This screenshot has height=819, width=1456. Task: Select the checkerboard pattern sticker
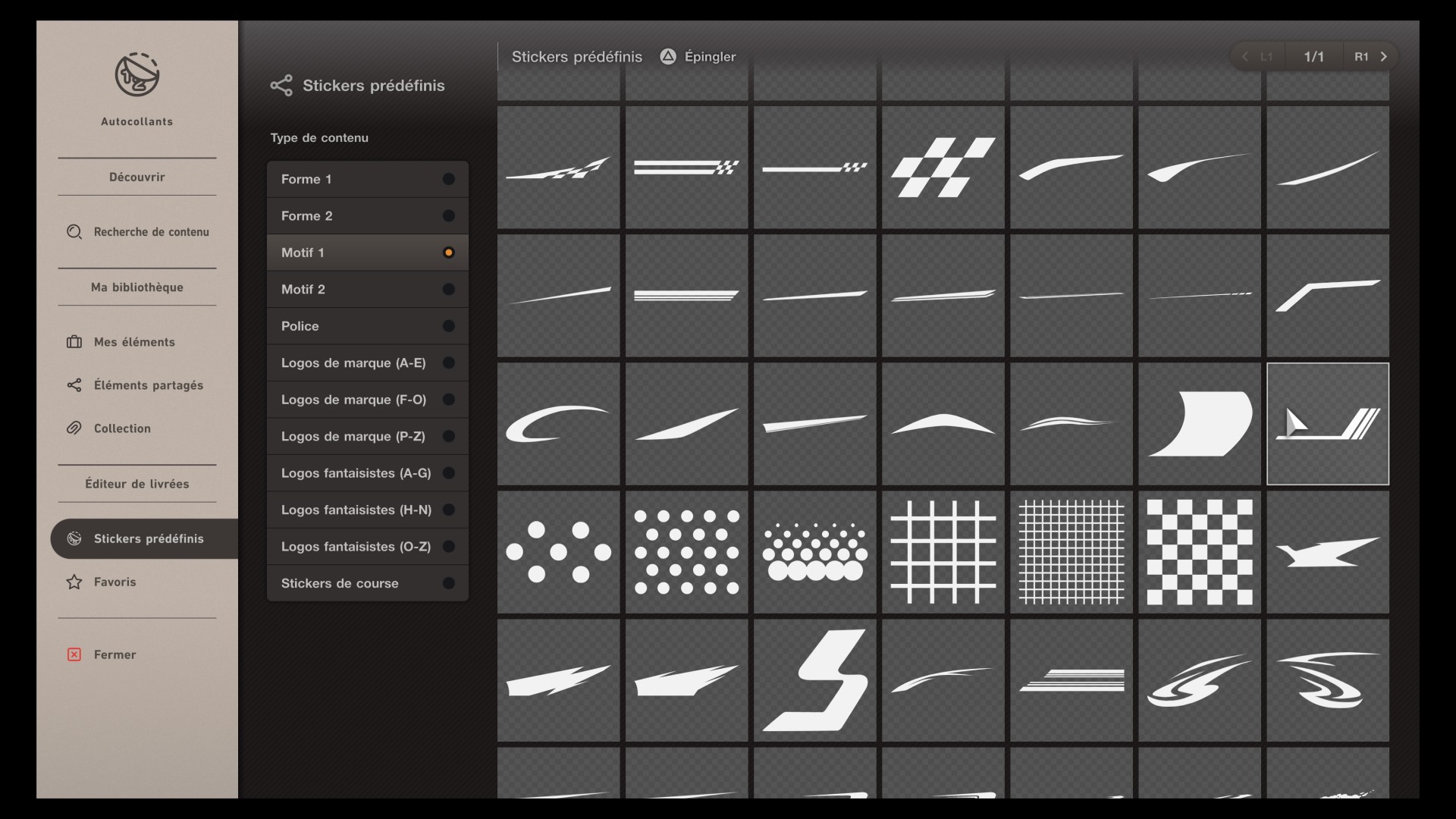[x=1199, y=552]
